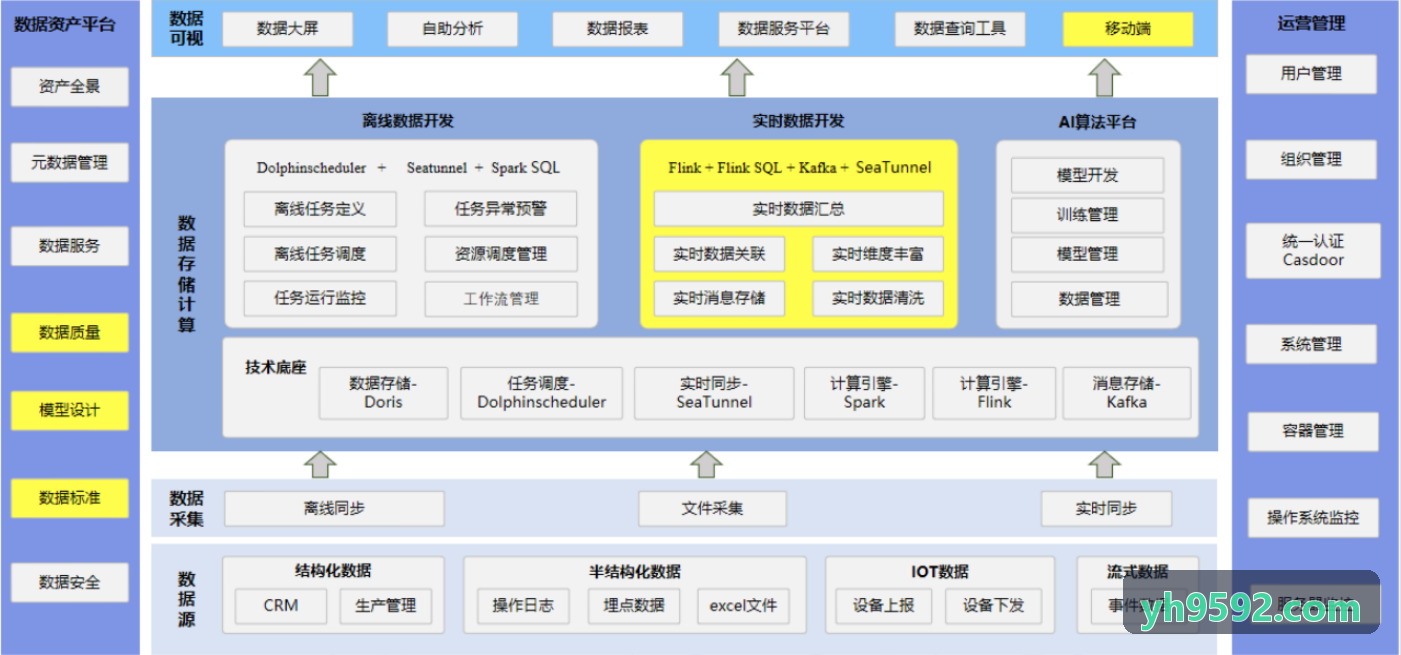This screenshot has height=655, width=1401.
Task: Select the 实时数据清洗 box
Action: (878, 298)
